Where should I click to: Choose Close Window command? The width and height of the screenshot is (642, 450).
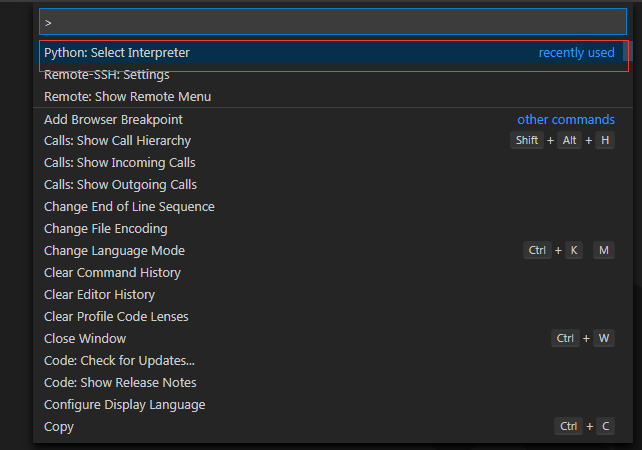(x=332, y=339)
